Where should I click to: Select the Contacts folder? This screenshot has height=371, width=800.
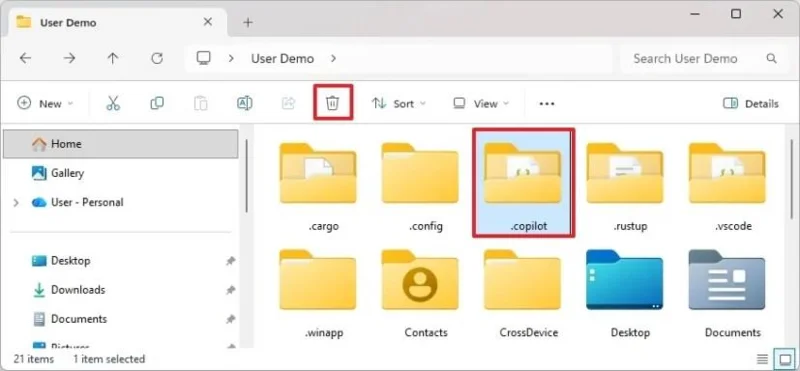point(420,292)
